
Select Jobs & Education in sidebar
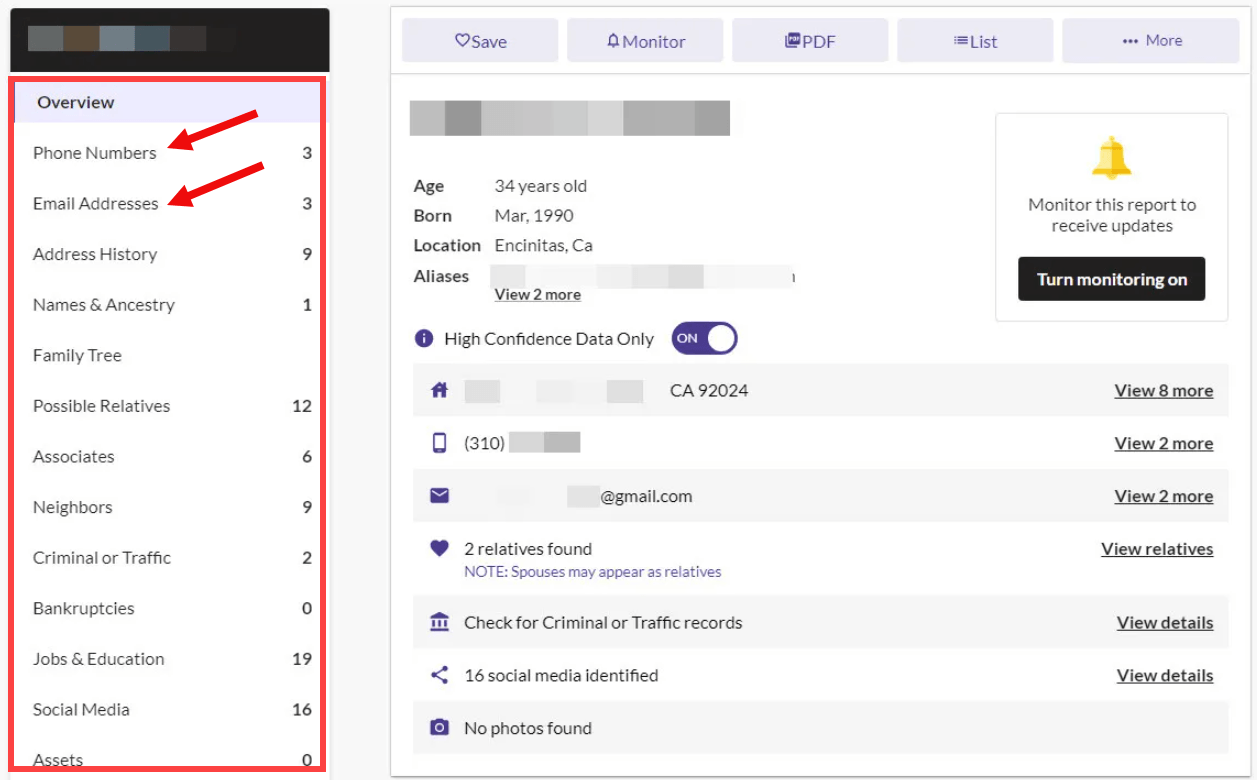coord(98,659)
